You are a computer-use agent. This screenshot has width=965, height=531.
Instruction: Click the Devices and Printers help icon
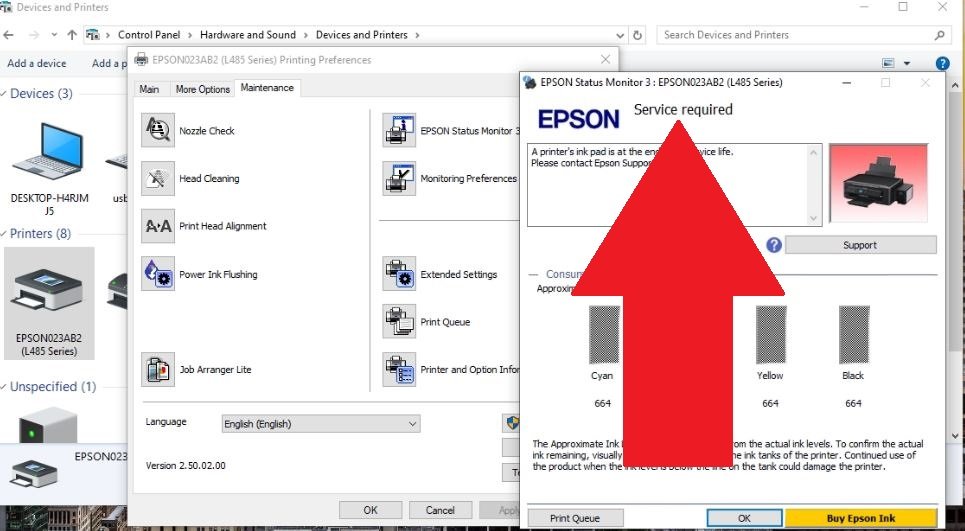[x=942, y=63]
